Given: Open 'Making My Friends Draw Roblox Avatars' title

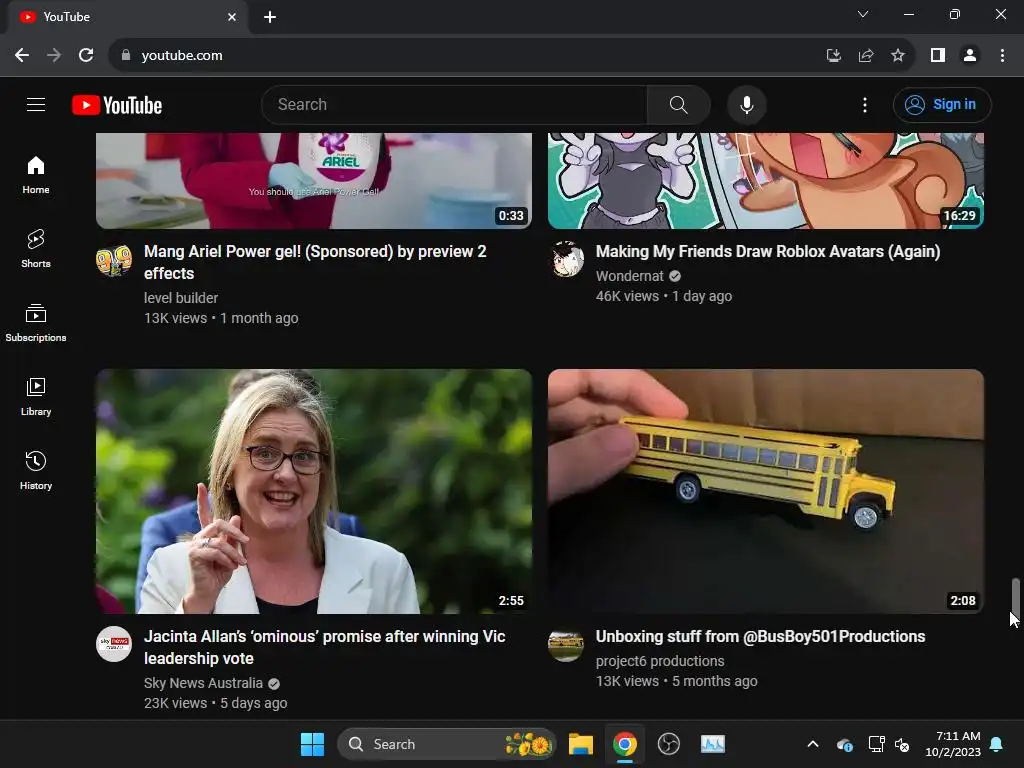Looking at the screenshot, I should [x=768, y=251].
